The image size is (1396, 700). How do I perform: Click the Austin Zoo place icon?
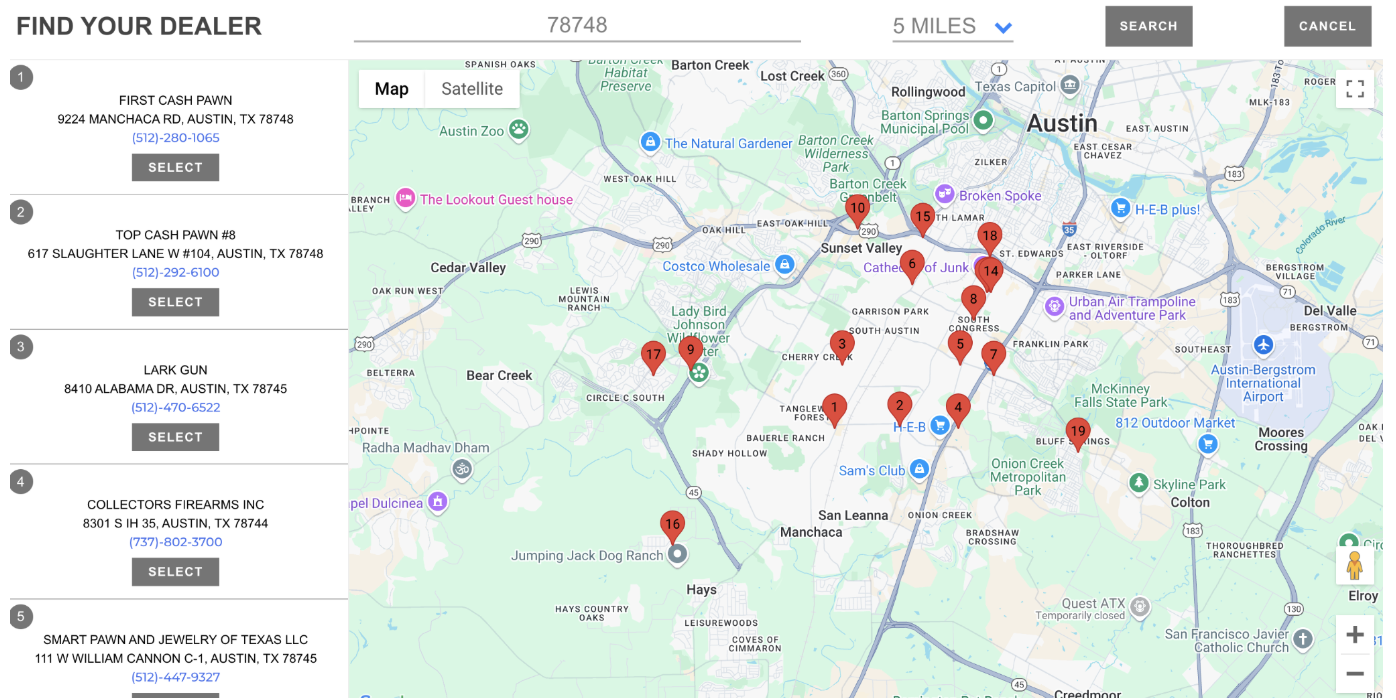pyautogui.click(x=518, y=130)
